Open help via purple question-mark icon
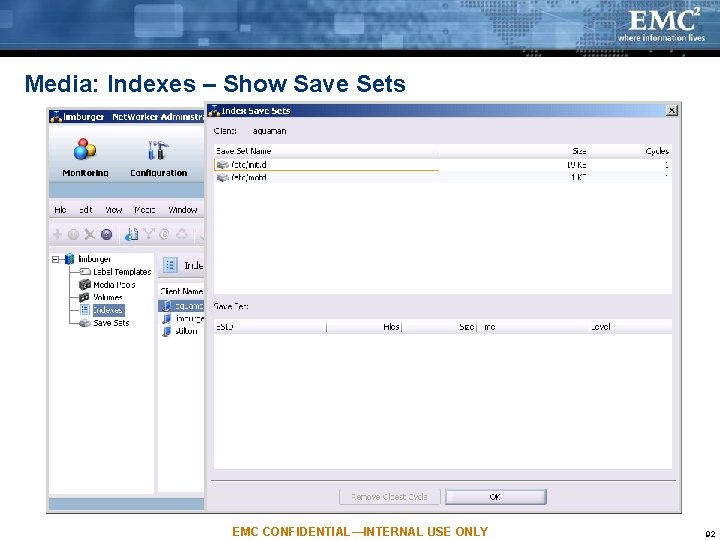 click(x=107, y=235)
